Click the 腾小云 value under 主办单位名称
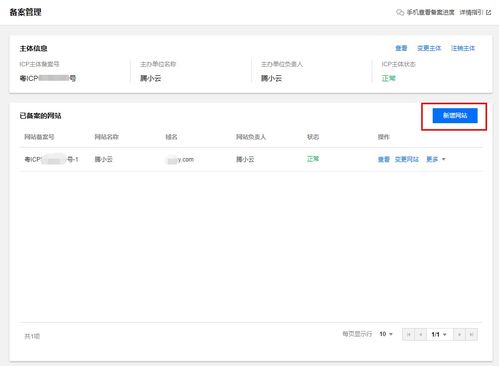Viewport: 499px width, 366px height. coord(150,78)
